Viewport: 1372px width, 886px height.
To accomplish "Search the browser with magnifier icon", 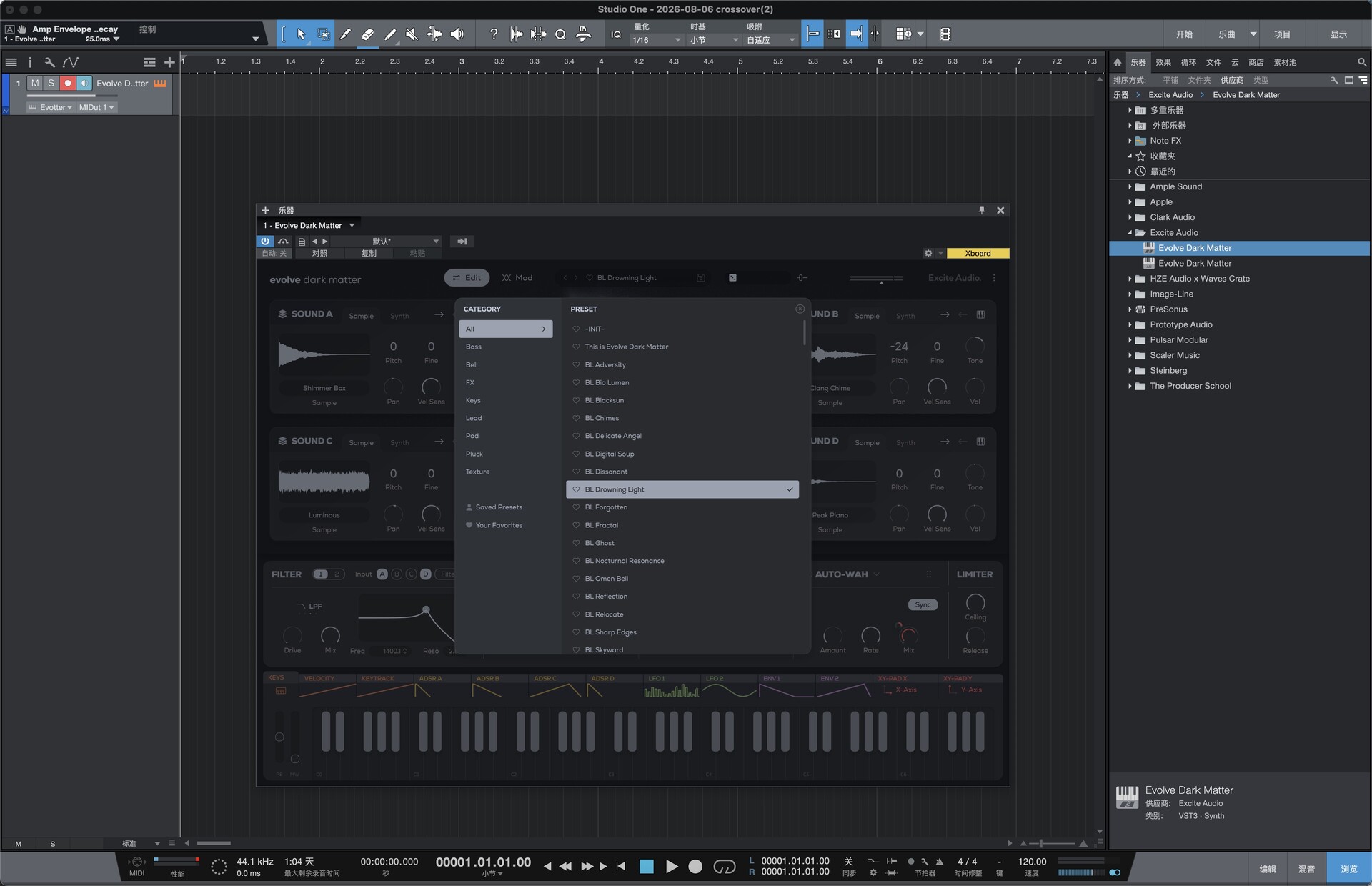I will (x=1362, y=62).
